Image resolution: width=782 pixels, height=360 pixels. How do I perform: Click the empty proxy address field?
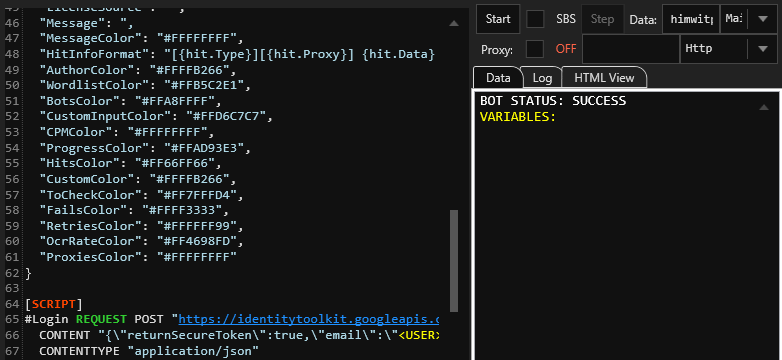click(x=630, y=49)
